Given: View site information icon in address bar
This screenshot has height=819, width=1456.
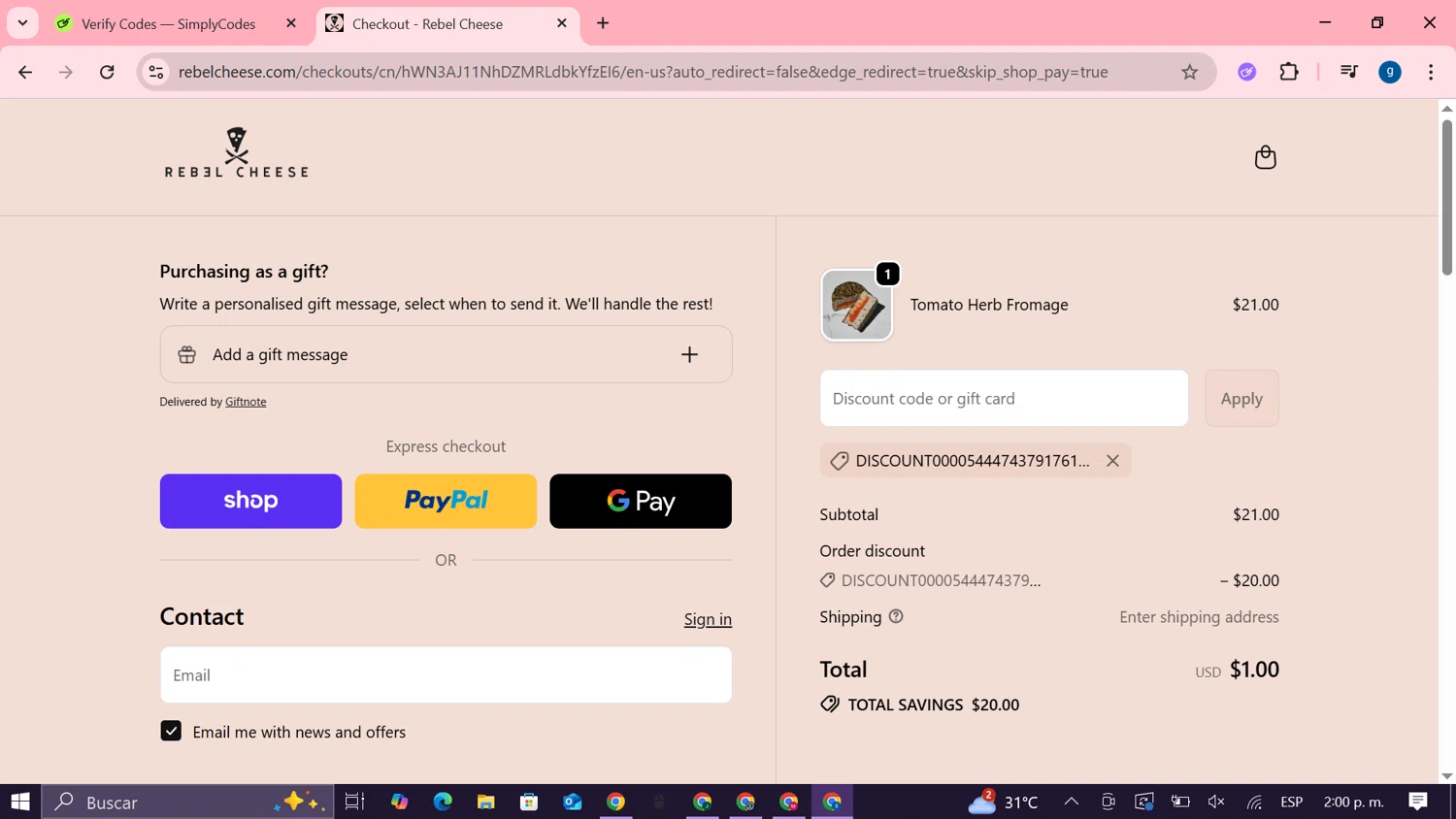Looking at the screenshot, I should pyautogui.click(x=156, y=72).
